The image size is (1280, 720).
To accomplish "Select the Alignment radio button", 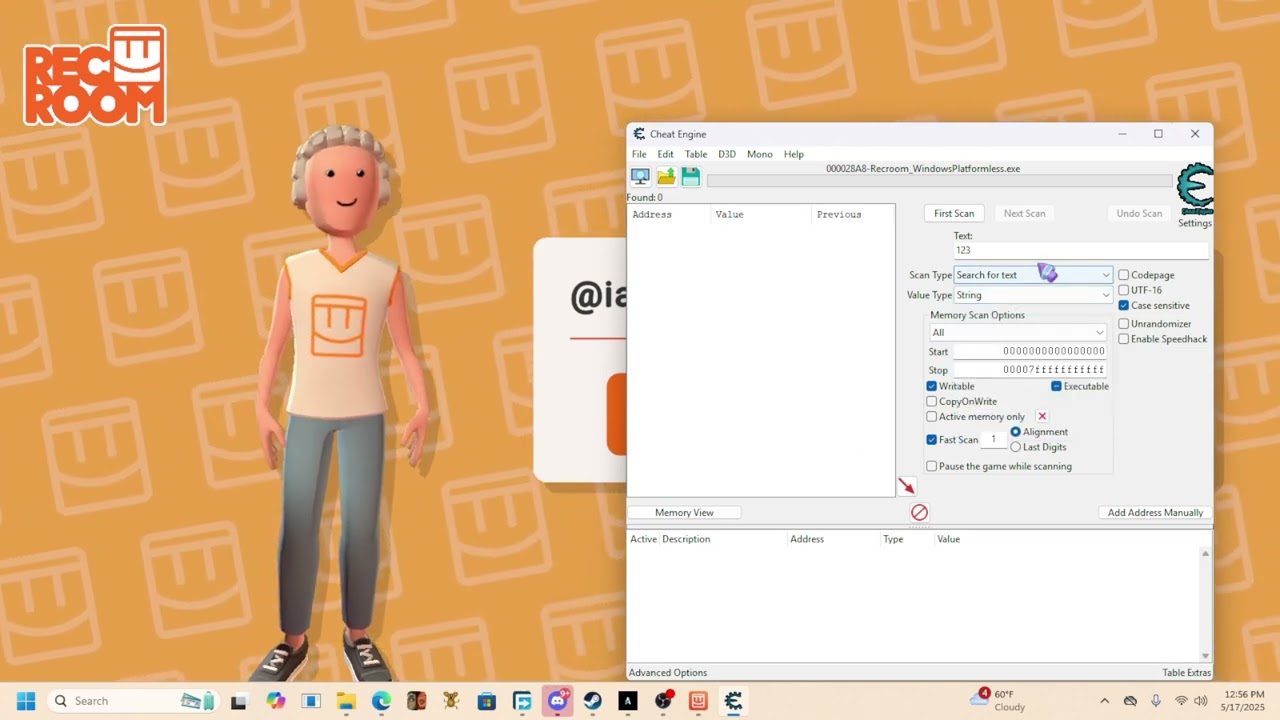I will [x=1016, y=432].
